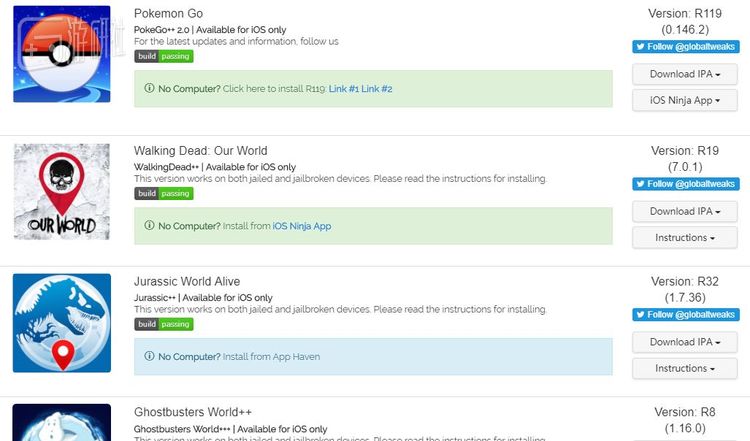The height and width of the screenshot is (441, 750).
Task: Click the Pokemon Go app icon
Action: pyautogui.click(x=62, y=54)
